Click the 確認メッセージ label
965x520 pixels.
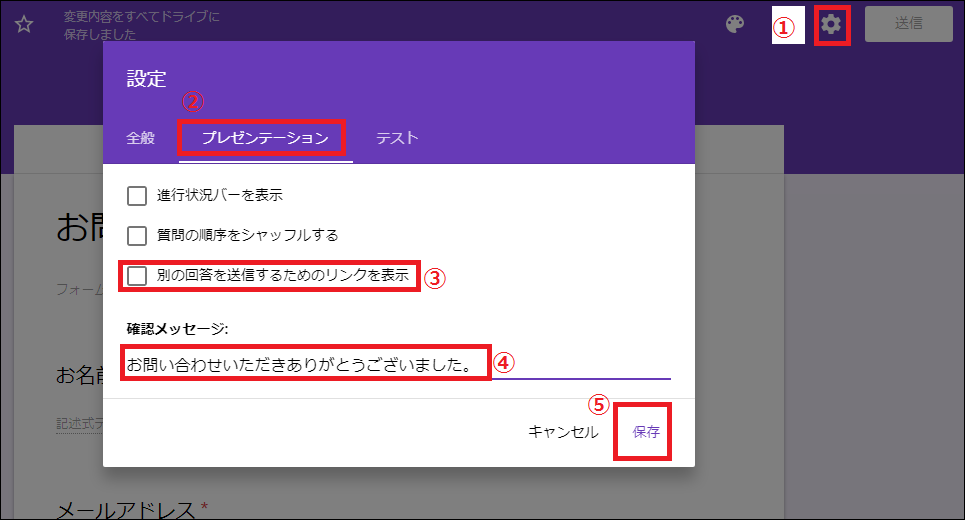[x=177, y=329]
